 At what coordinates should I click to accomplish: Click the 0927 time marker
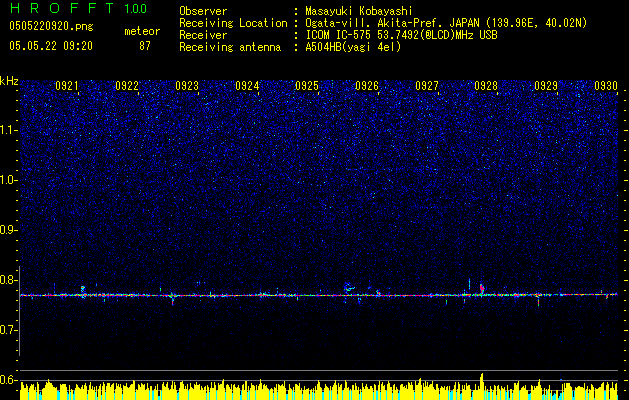[427, 85]
